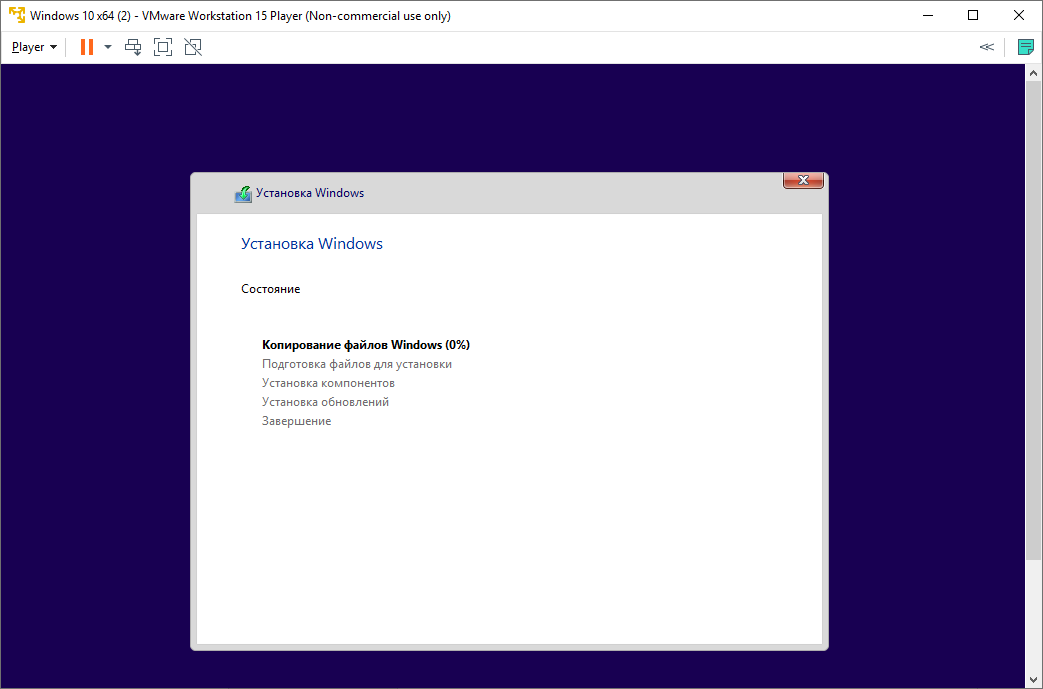This screenshot has width=1043, height=689.
Task: Toggle Unity mode icon
Action: (x=193, y=47)
